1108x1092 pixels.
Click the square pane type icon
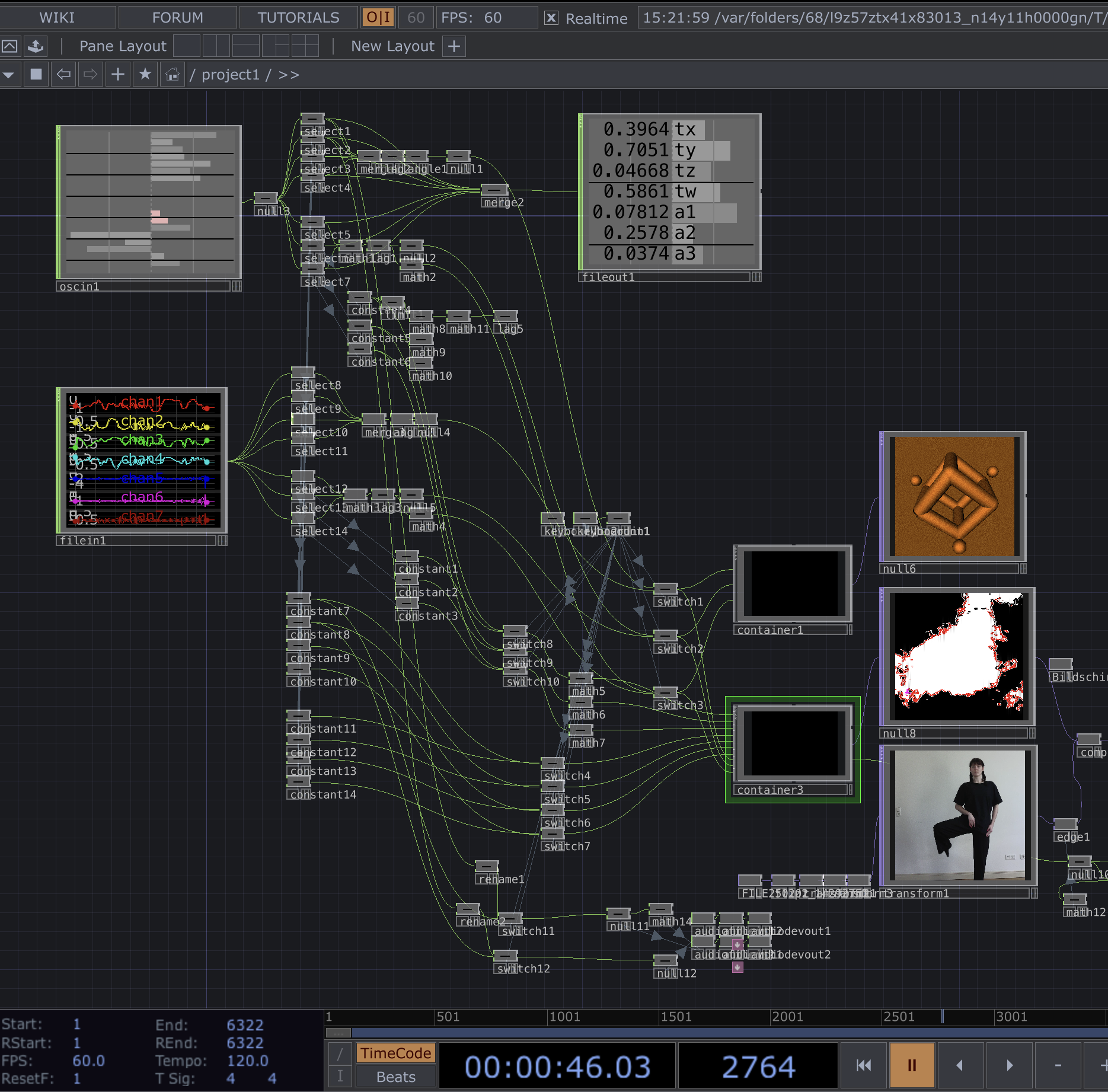click(x=36, y=75)
